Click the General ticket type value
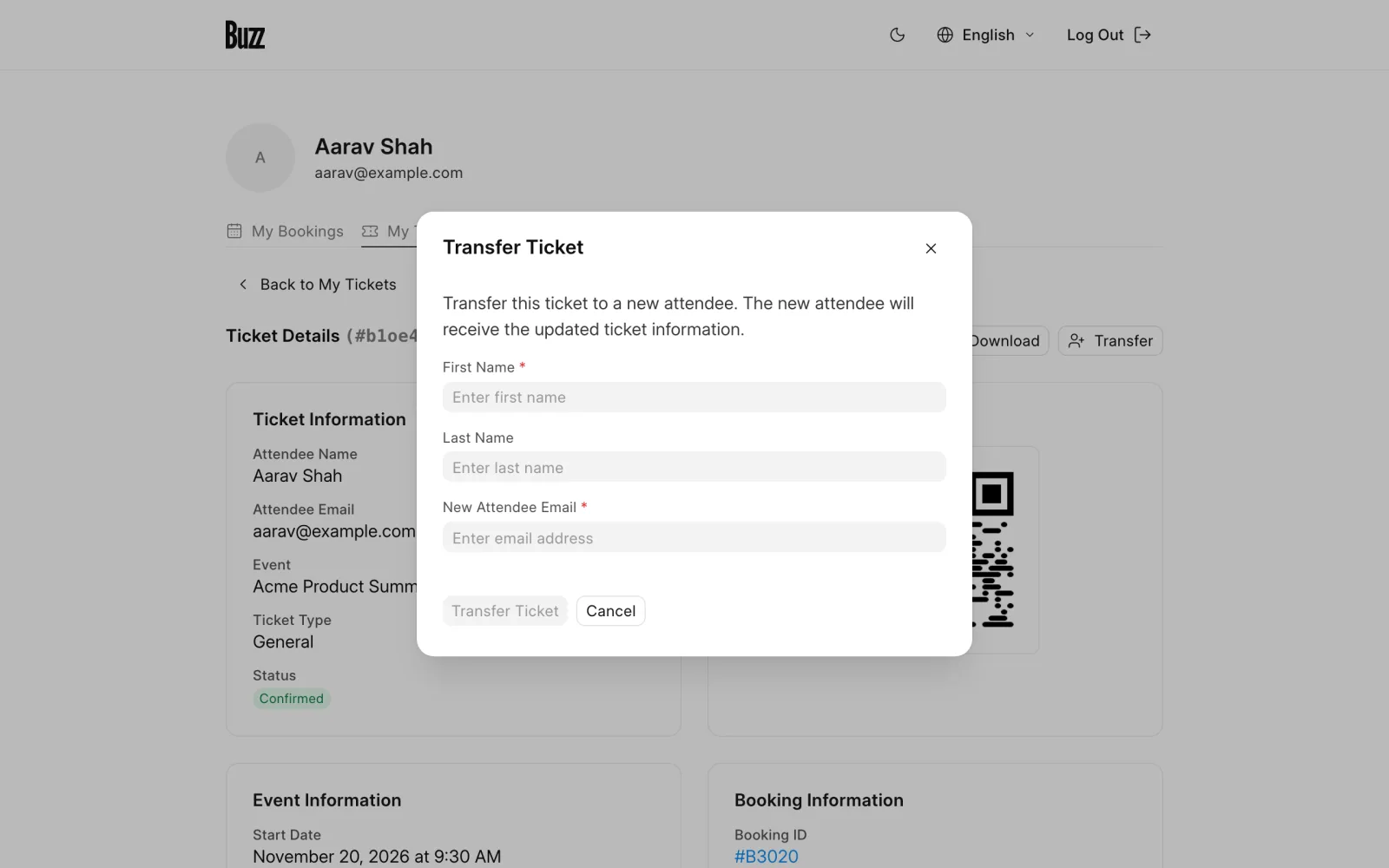Viewport: 1389px width, 868px height. coord(283,642)
